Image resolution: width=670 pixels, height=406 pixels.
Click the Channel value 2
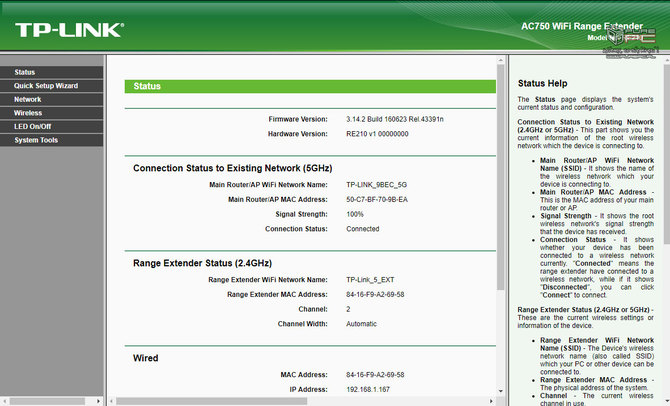[x=348, y=309]
